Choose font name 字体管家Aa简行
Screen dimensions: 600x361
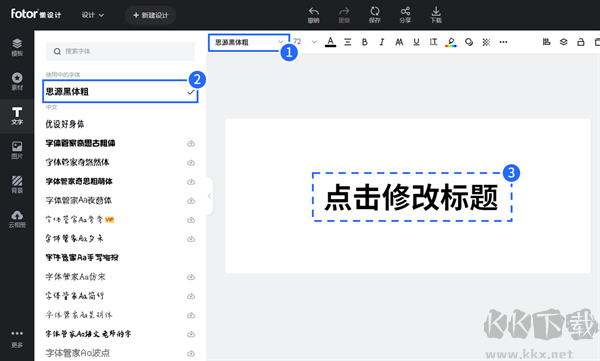75,296
